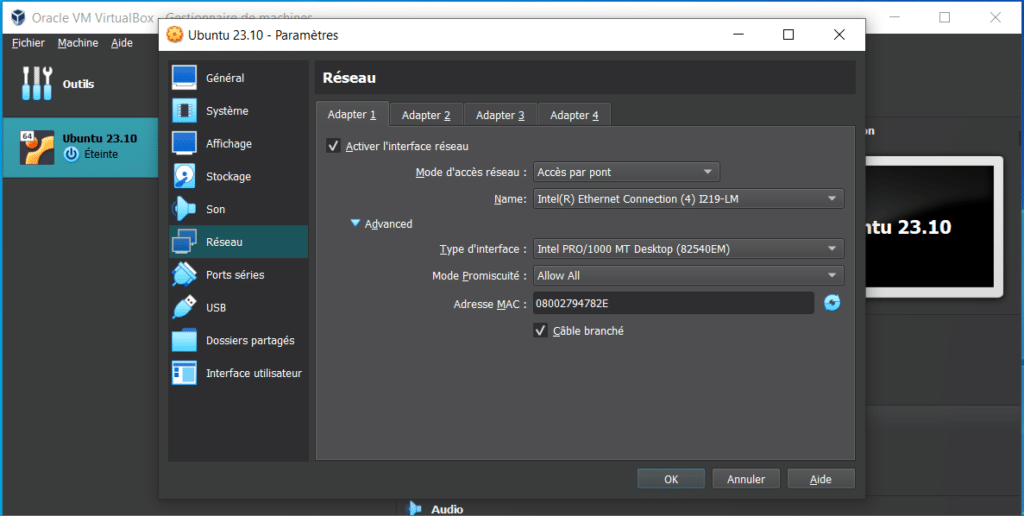Select the Dossiers partagés category label
The image size is (1024, 516).
[x=250, y=340]
